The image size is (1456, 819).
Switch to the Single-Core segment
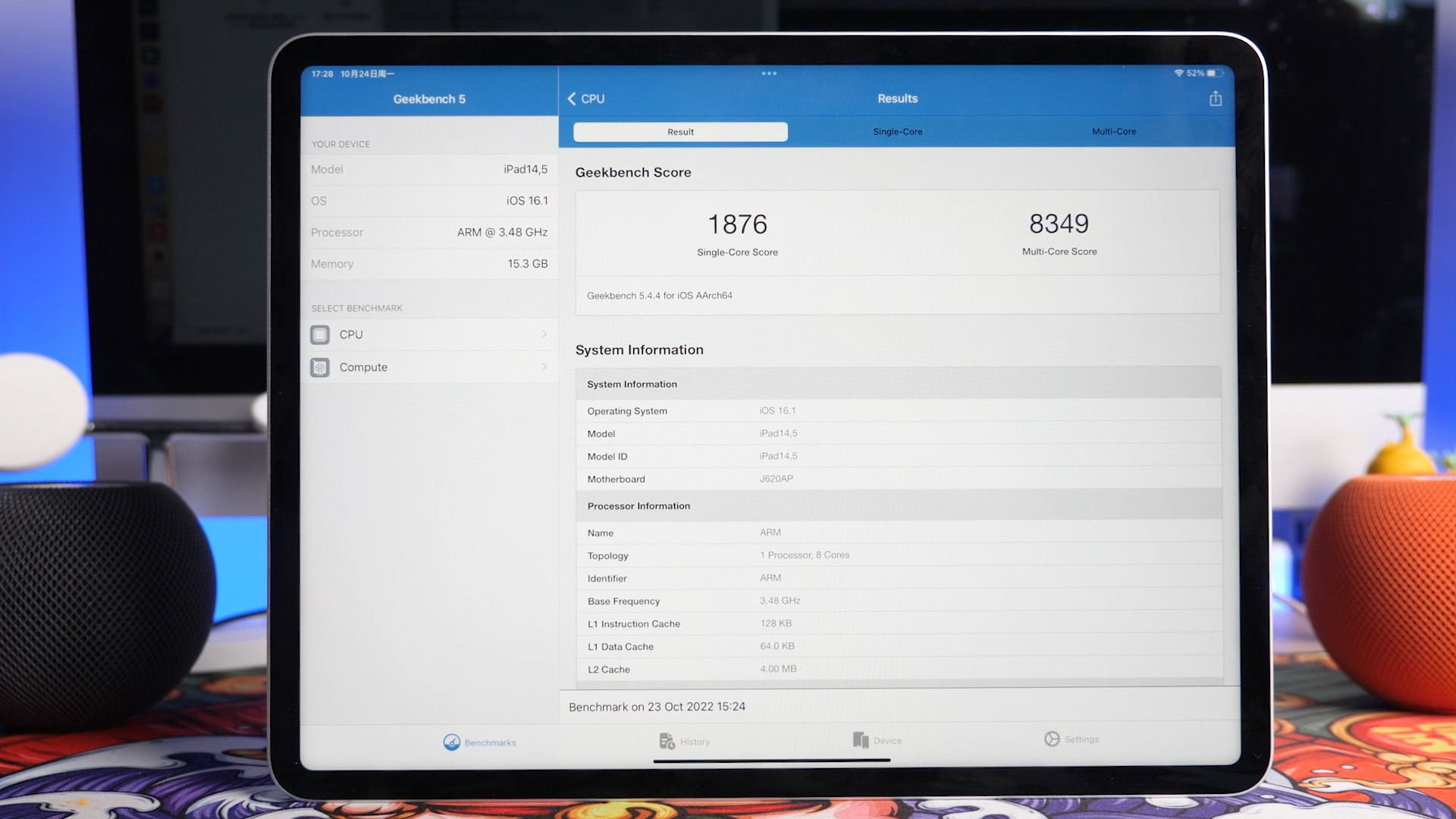coord(897,132)
